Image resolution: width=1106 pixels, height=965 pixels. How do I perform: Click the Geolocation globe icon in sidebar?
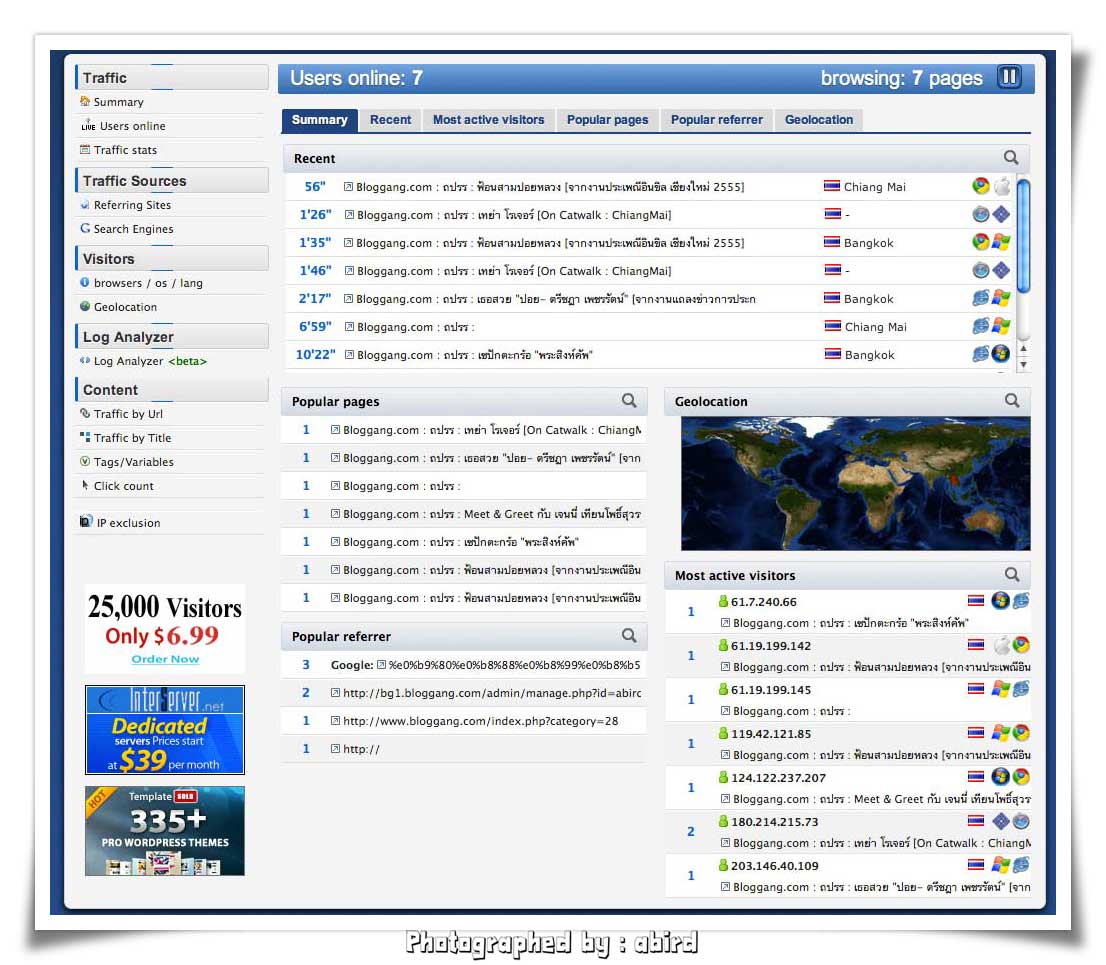pos(85,306)
